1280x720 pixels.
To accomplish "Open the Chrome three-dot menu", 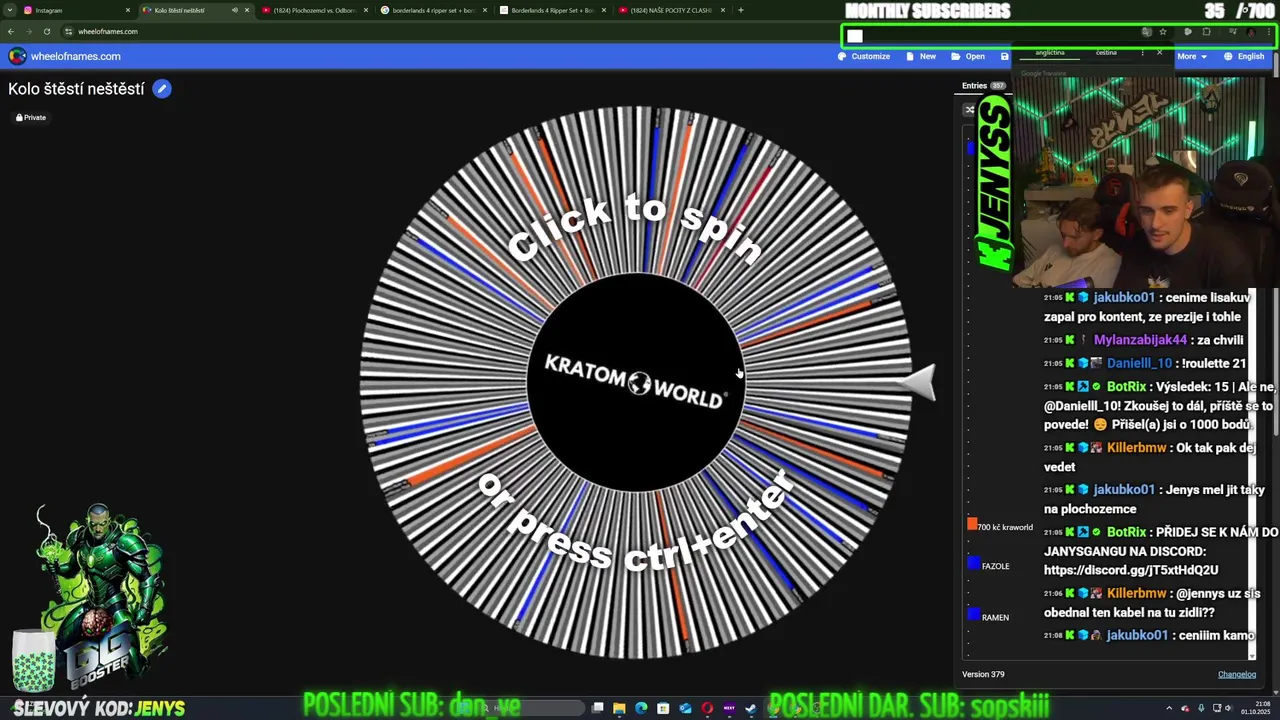I will 1269,32.
